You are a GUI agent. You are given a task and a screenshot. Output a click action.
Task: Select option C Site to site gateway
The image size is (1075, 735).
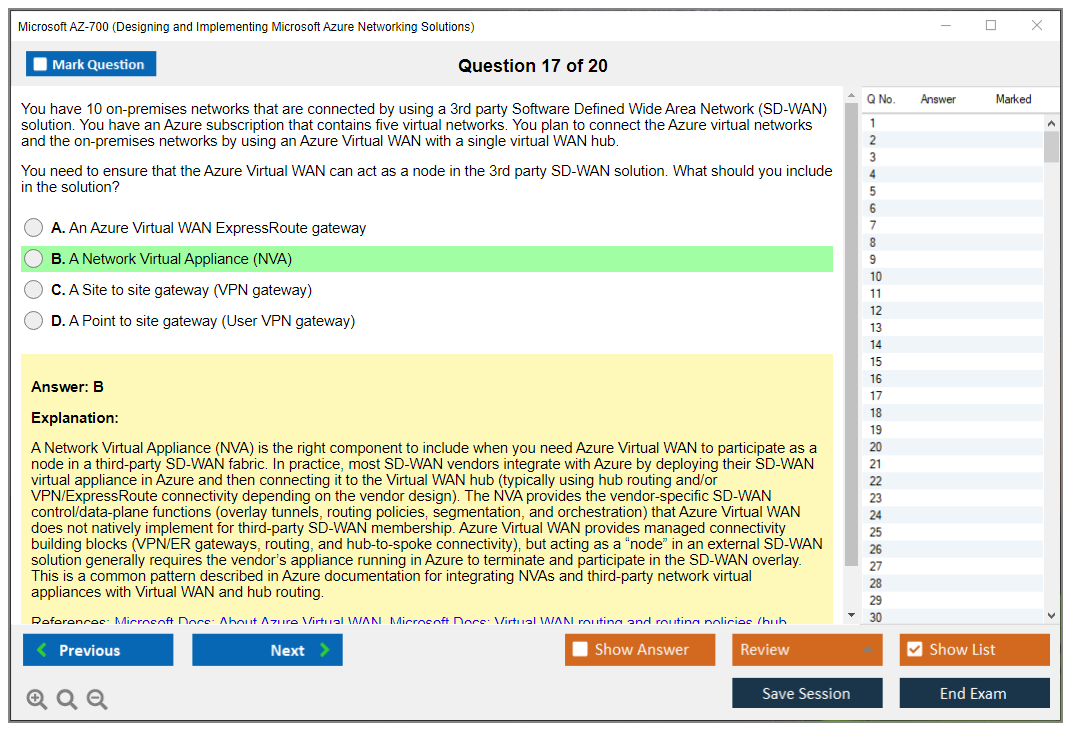[x=34, y=290]
